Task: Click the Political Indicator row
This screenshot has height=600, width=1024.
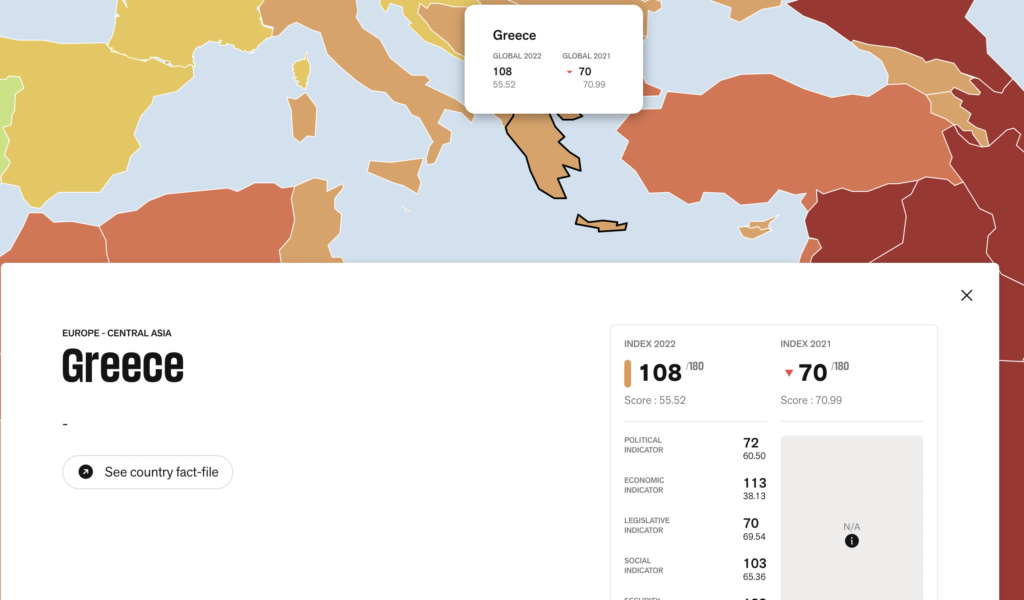Action: click(693, 448)
